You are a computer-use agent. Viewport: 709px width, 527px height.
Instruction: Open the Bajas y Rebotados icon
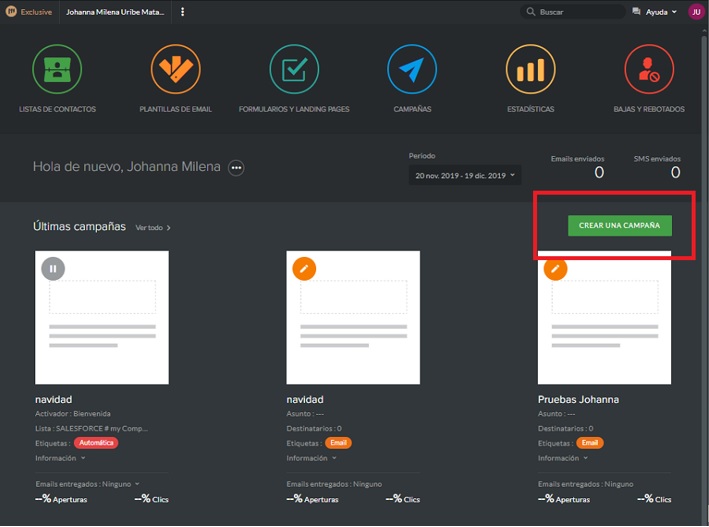[x=649, y=70]
